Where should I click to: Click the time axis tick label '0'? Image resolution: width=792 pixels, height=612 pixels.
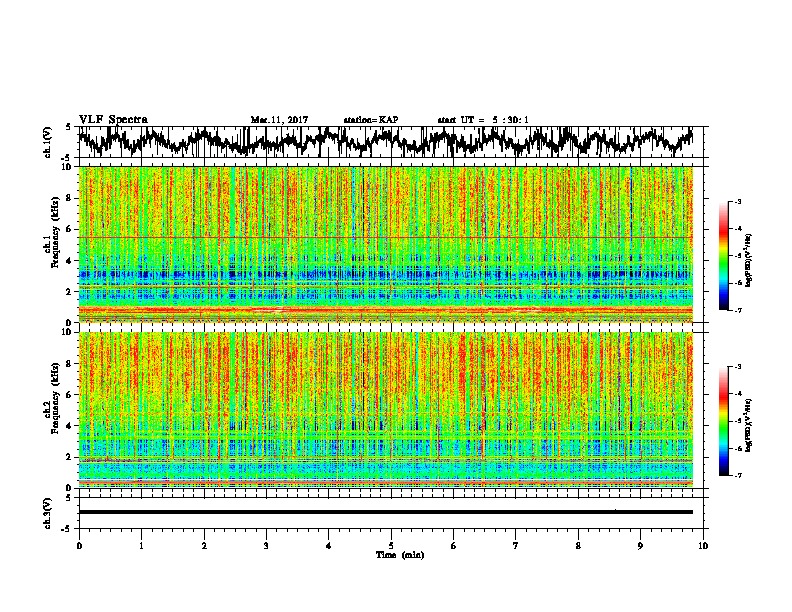79,546
